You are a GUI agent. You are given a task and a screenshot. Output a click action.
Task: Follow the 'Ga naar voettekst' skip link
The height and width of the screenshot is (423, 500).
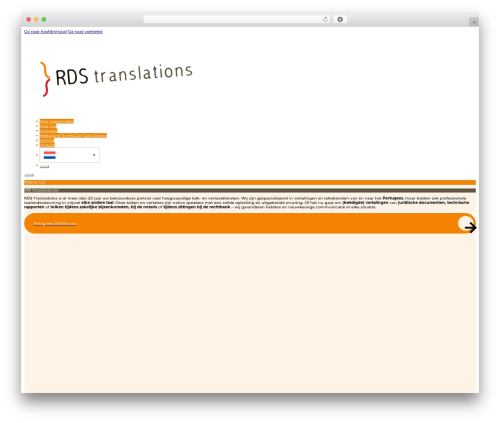click(85, 32)
